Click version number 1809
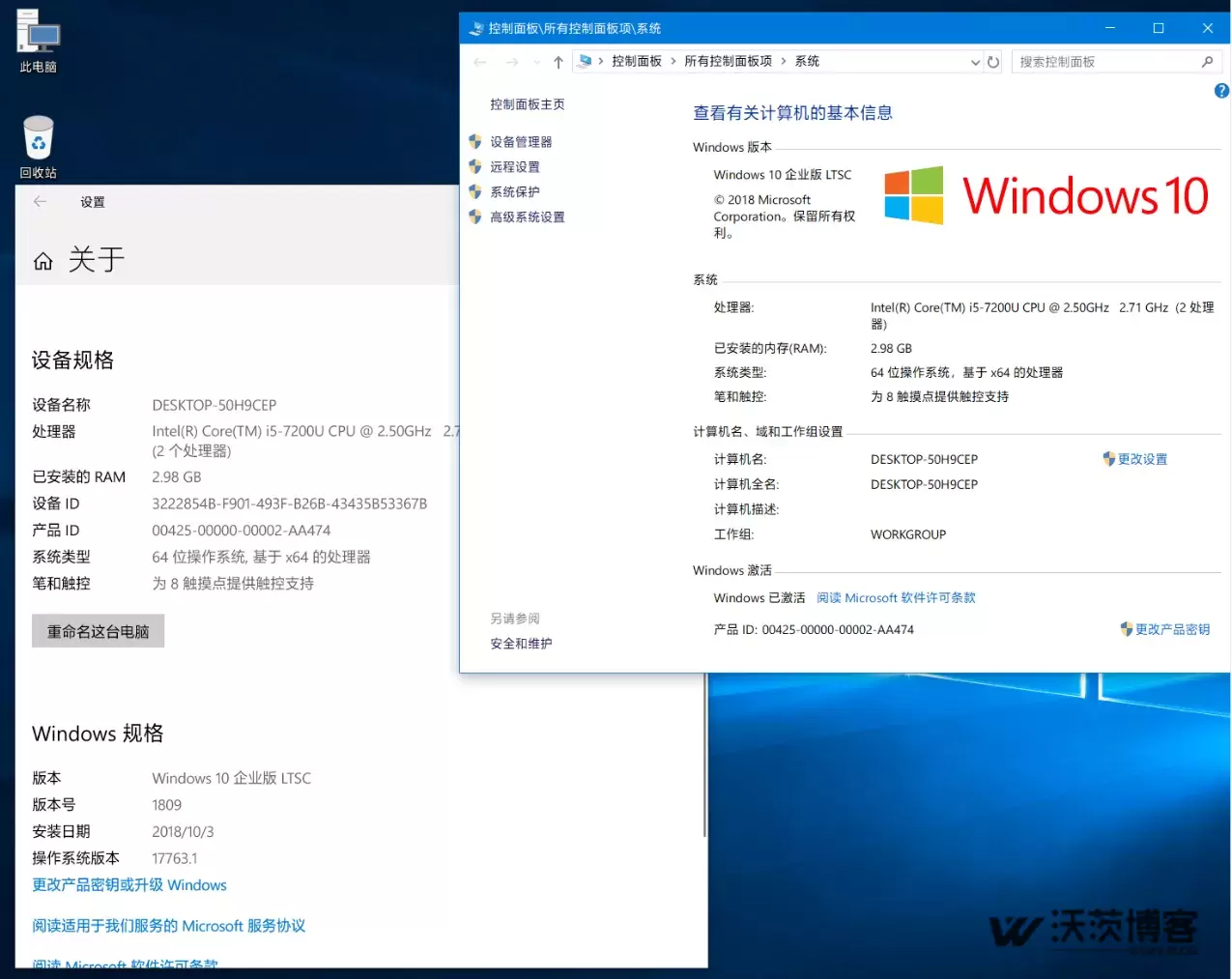1232x979 pixels. pyautogui.click(x=167, y=804)
